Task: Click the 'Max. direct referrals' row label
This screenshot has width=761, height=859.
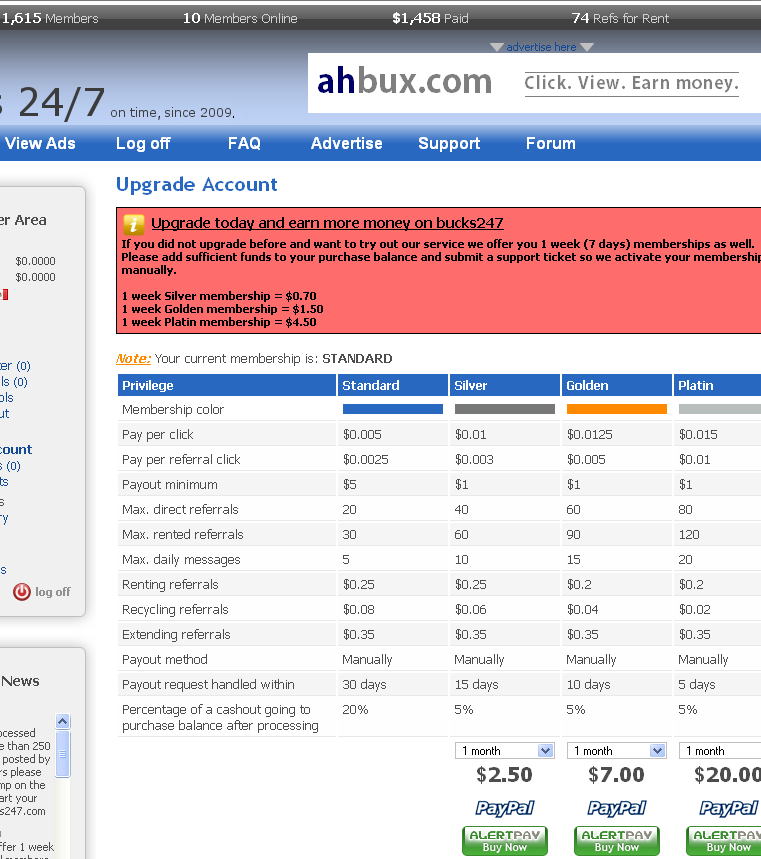Action: pyautogui.click(x=180, y=509)
